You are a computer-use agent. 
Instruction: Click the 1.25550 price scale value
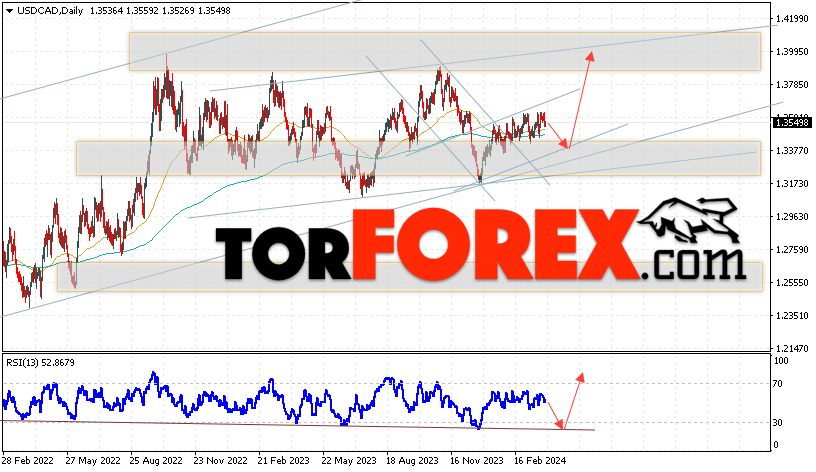pos(792,282)
